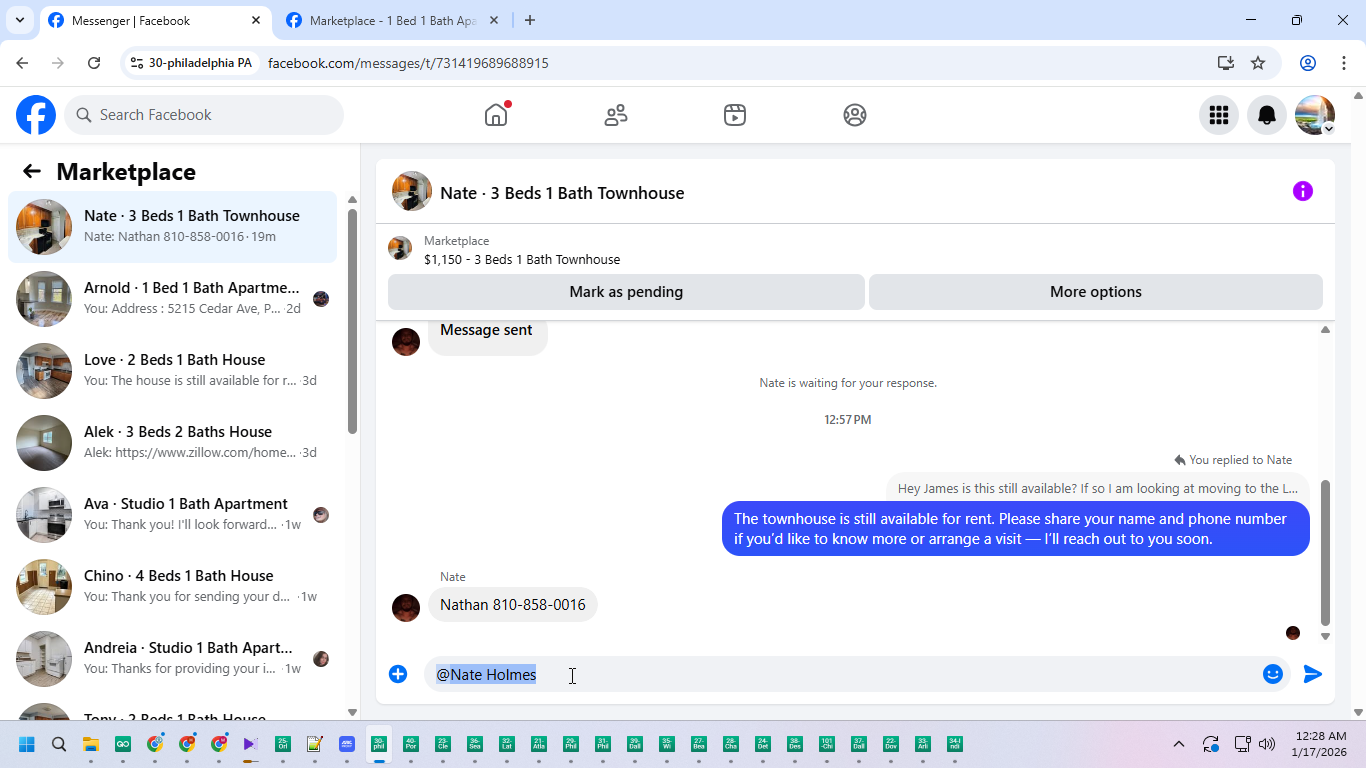The image size is (1366, 768).
Task: Open More options for listing
Action: [1096, 292]
